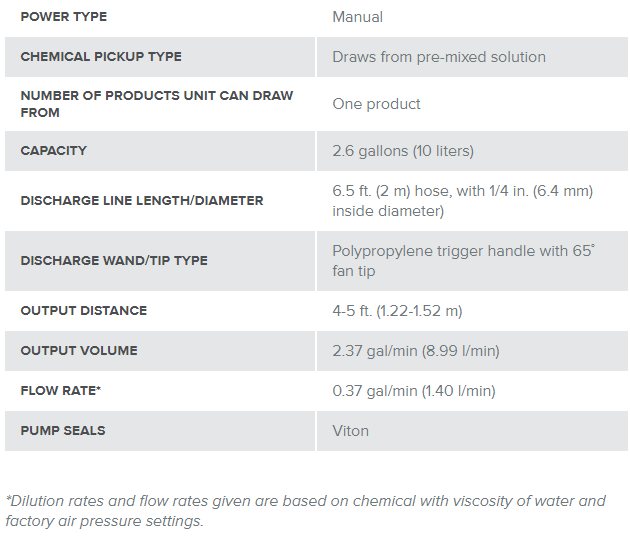Click the PUMP SEALS row label
The image size is (630, 546).
tap(63, 431)
